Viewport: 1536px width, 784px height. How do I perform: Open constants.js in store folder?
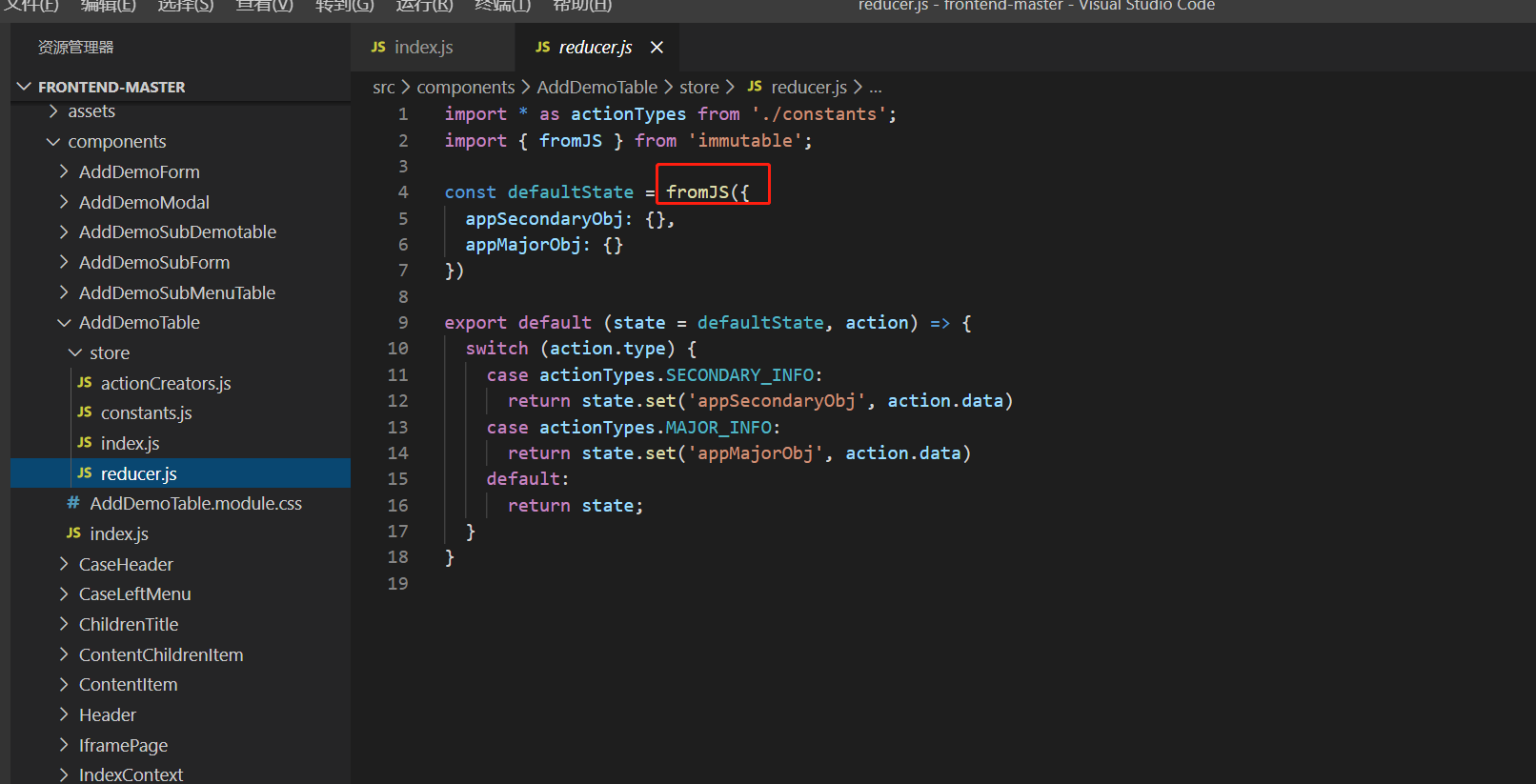pos(147,412)
